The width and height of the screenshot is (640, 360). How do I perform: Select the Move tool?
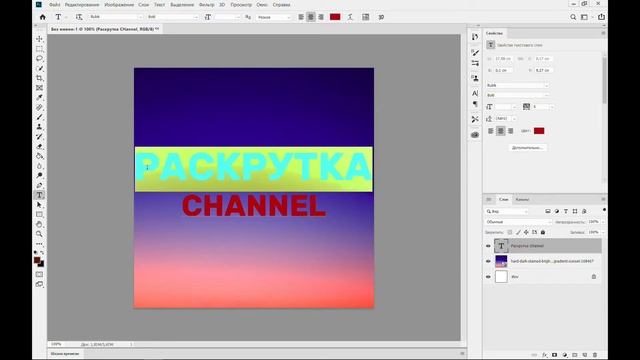(39, 39)
